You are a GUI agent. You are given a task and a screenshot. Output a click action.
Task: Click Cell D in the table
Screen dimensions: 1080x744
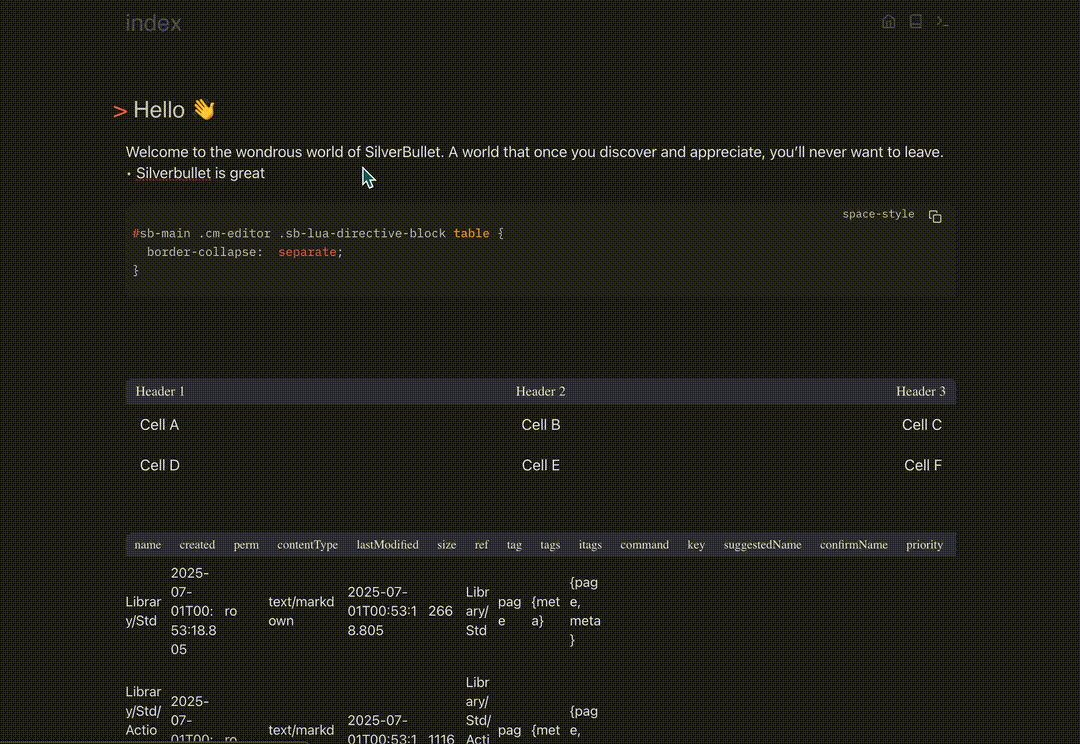[x=160, y=466]
